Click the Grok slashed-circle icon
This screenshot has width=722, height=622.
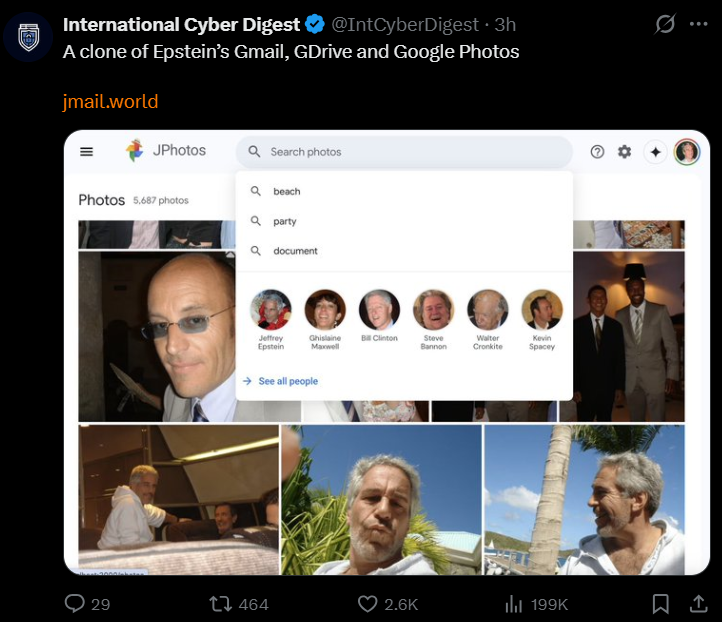pyautogui.click(x=665, y=24)
